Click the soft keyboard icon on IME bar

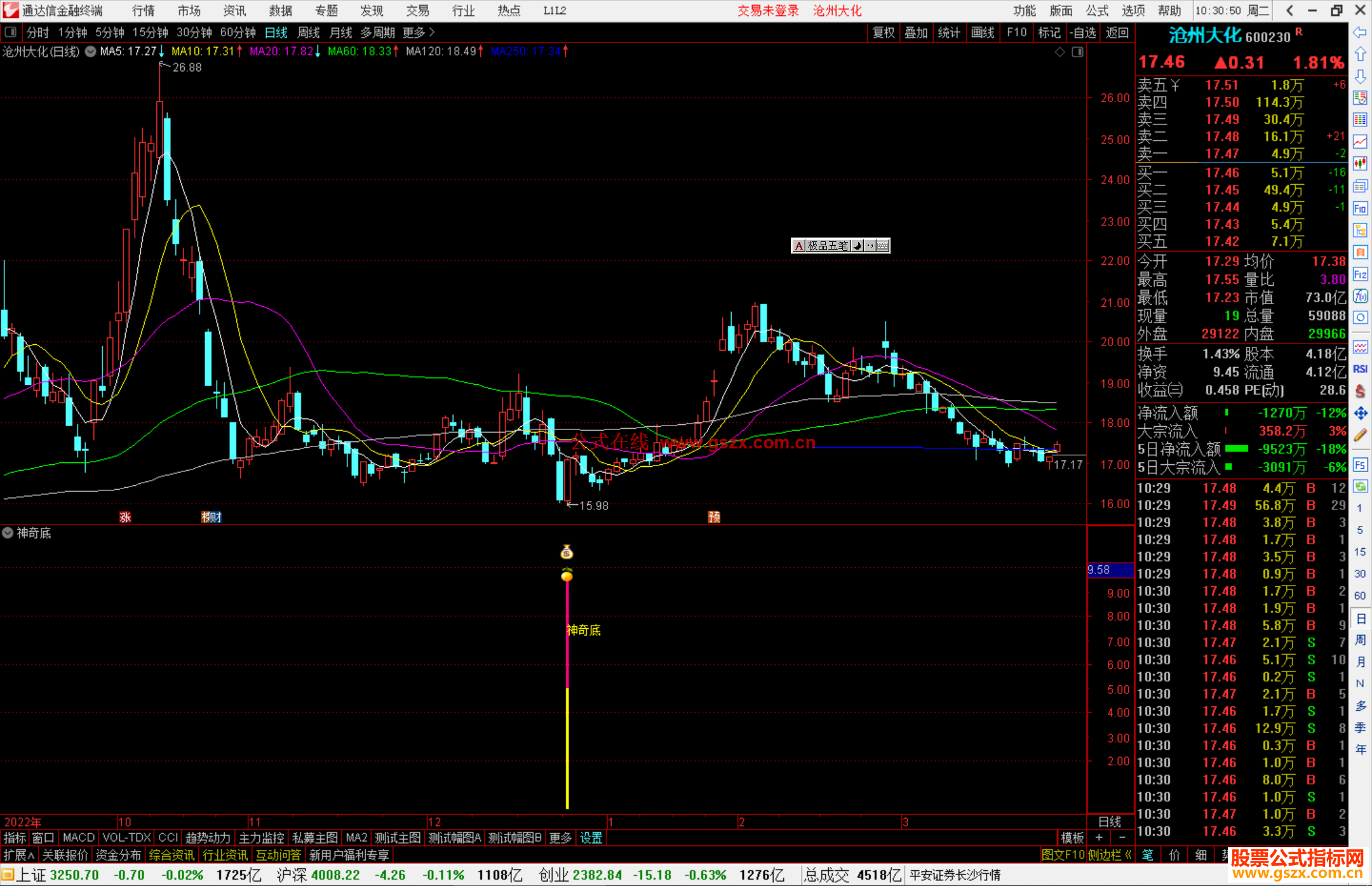pos(883,246)
